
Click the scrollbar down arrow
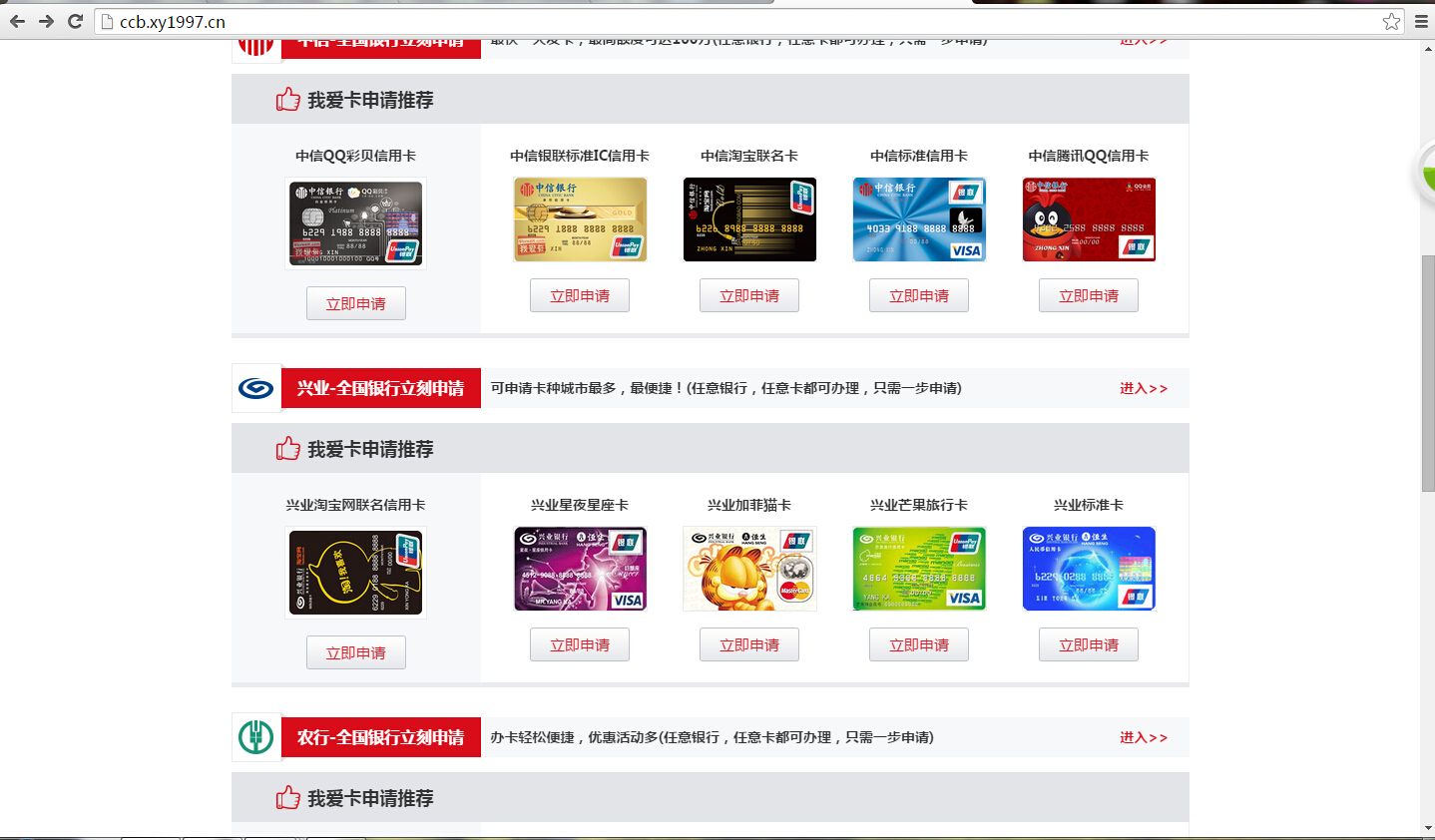coord(1427,828)
